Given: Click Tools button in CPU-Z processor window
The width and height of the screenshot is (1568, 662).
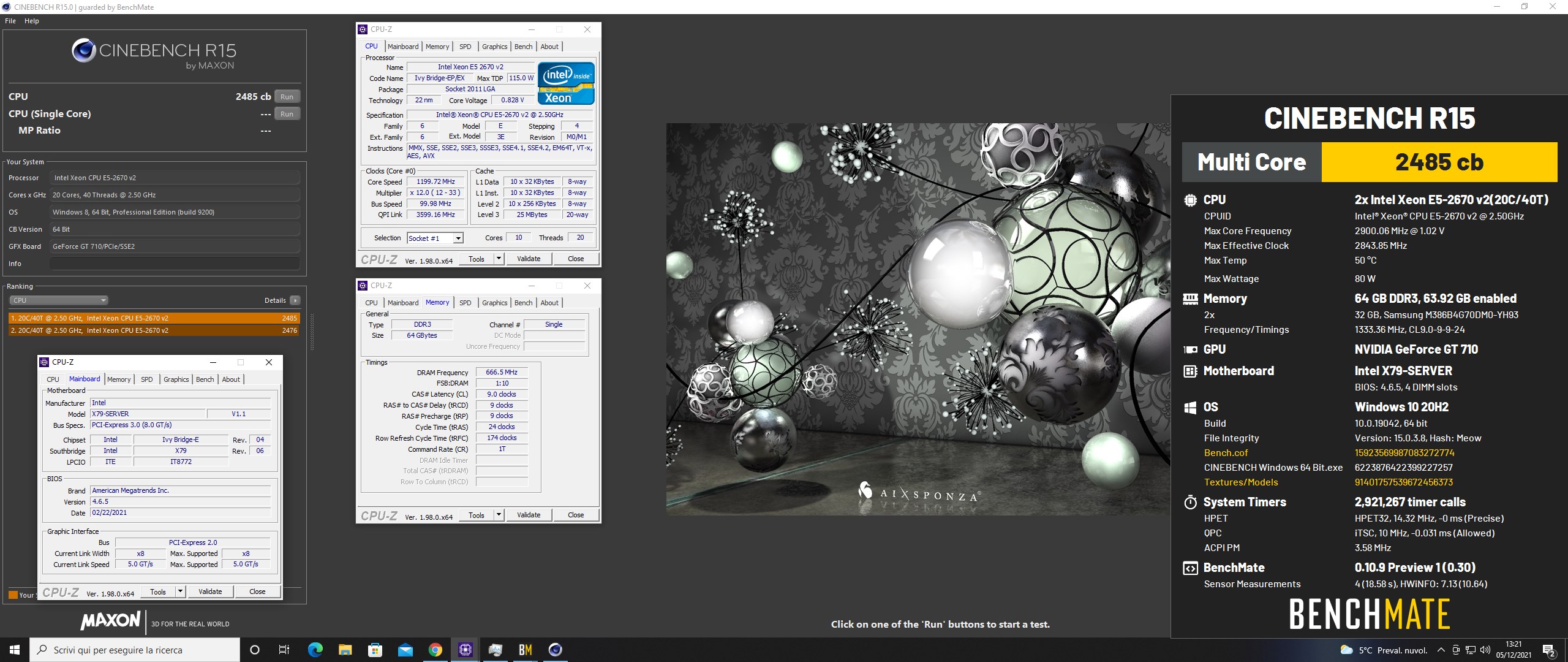Looking at the screenshot, I should (477, 259).
